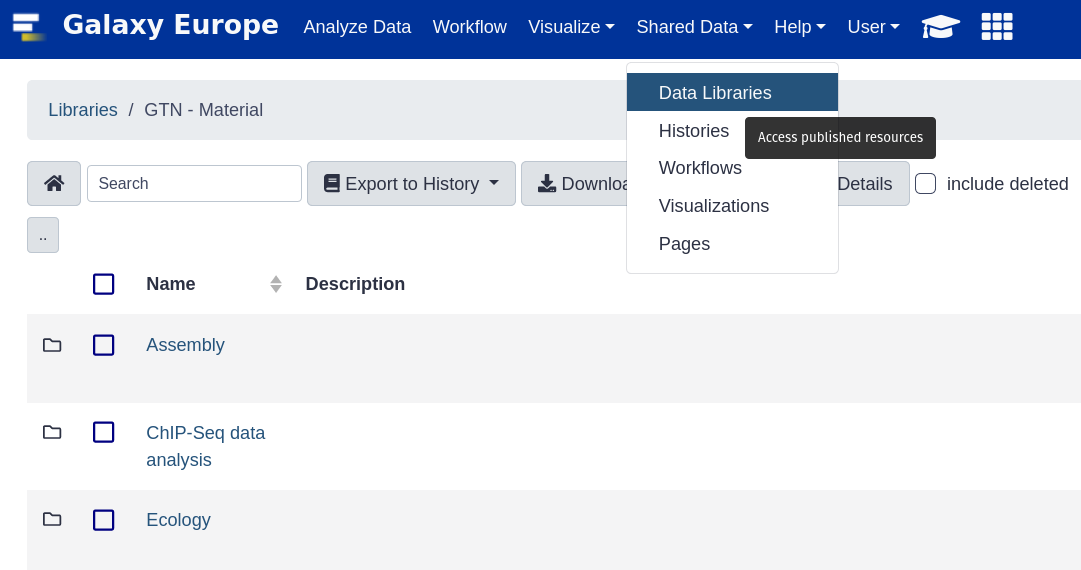Viewport: 1081px width, 570px height.
Task: Click the Assembly folder icon
Action: pos(52,345)
